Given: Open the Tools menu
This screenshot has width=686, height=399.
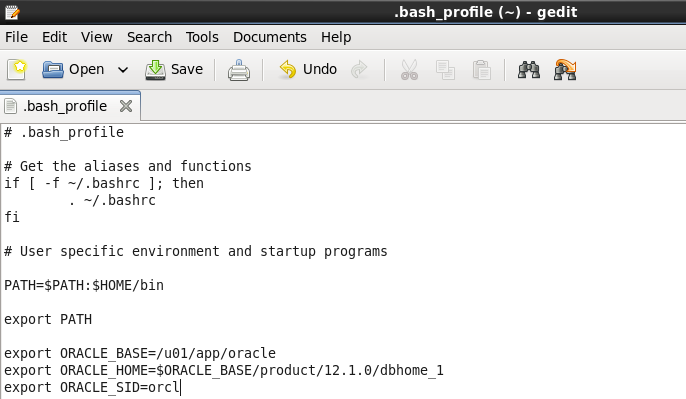Looking at the screenshot, I should pos(202,37).
